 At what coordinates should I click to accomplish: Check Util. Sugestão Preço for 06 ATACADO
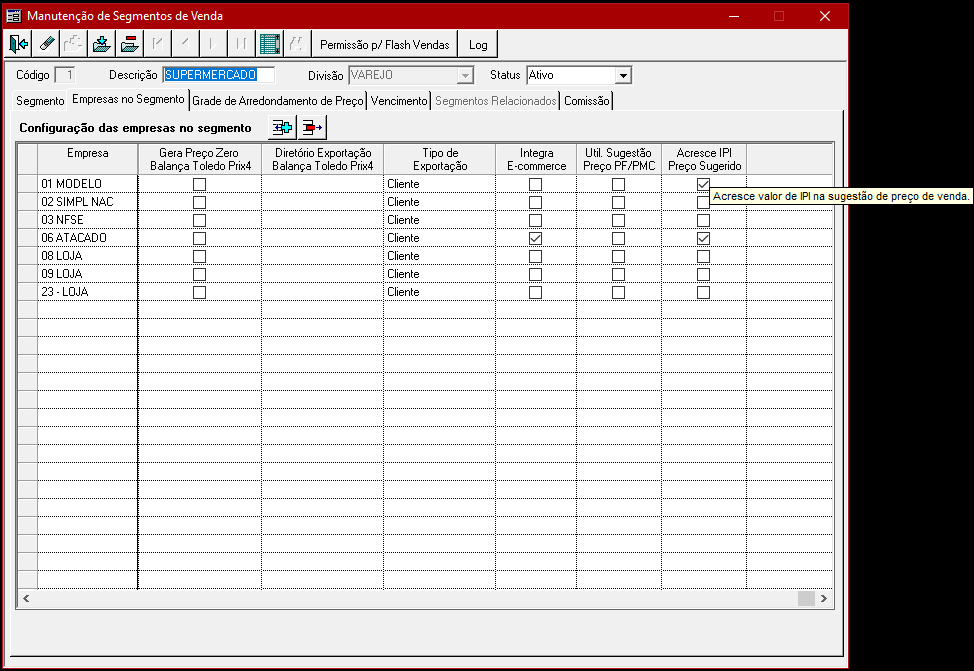(x=619, y=239)
